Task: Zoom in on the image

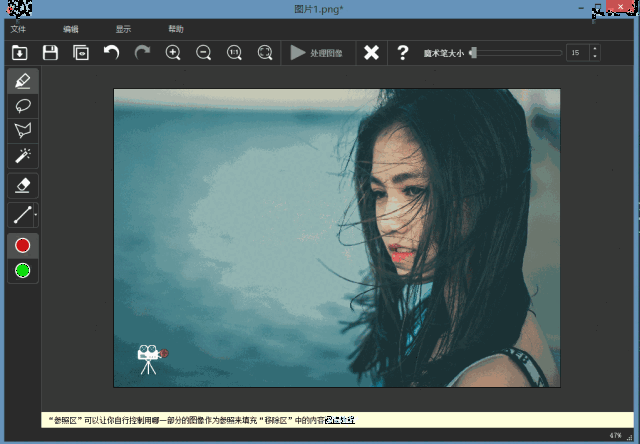Action: tap(173, 53)
